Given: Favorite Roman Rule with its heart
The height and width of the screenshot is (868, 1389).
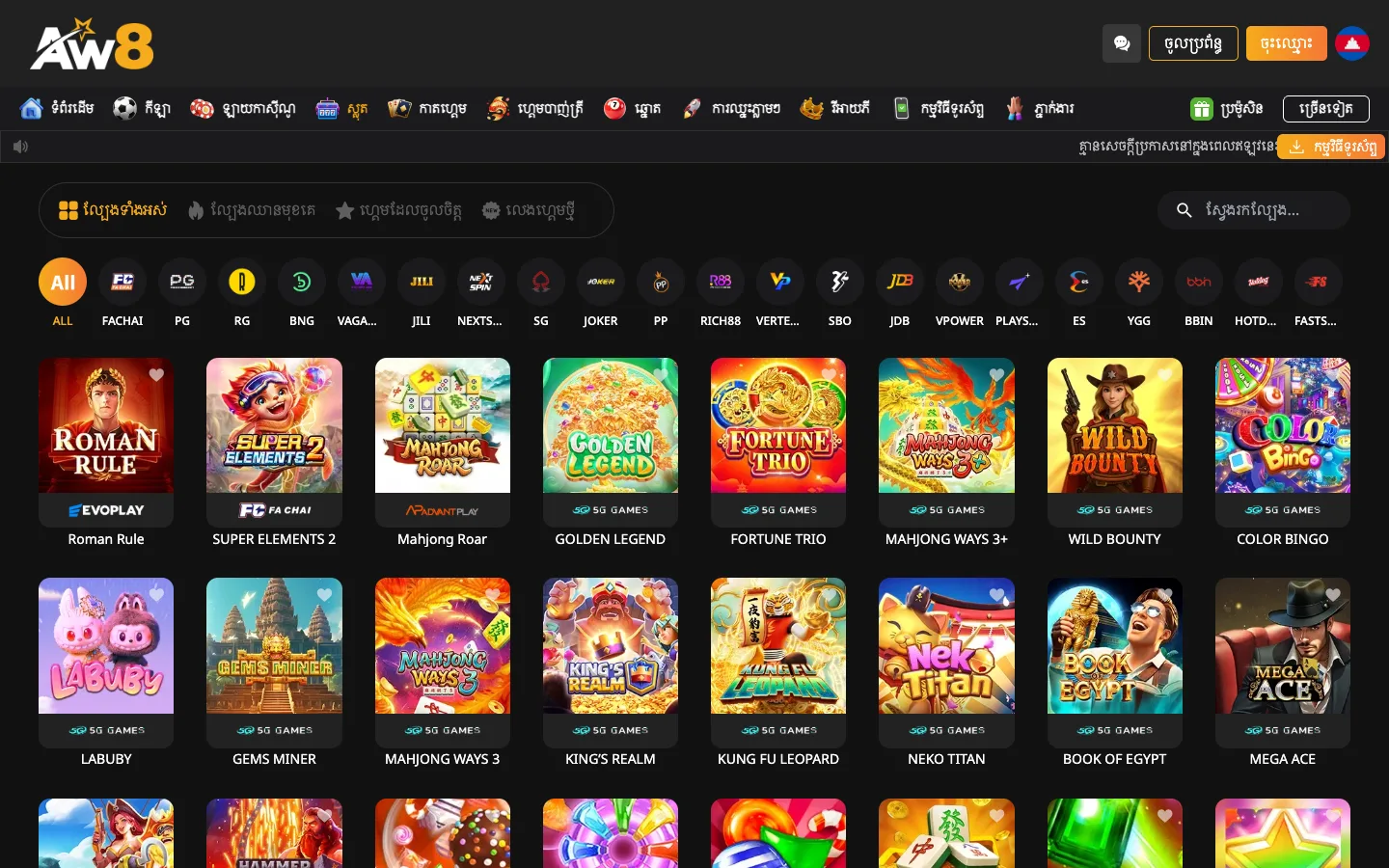Looking at the screenshot, I should click(156, 375).
